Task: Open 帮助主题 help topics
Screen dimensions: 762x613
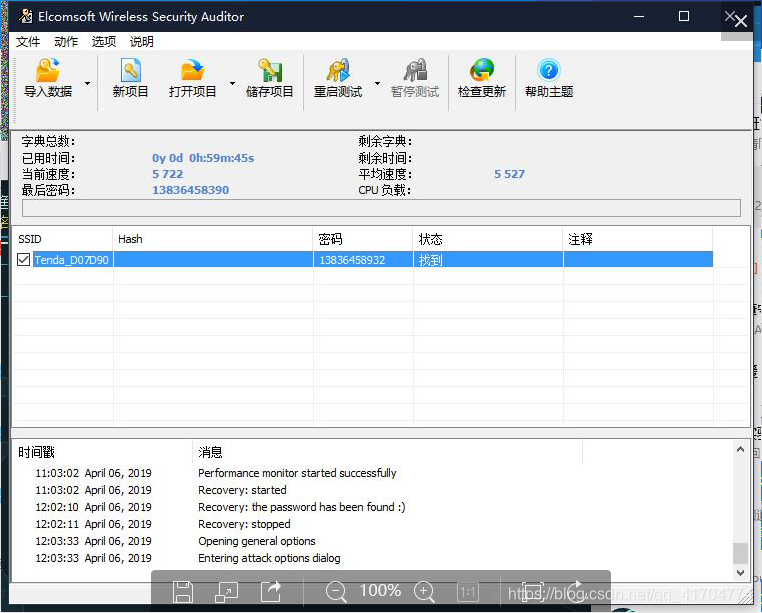Action: click(x=549, y=79)
